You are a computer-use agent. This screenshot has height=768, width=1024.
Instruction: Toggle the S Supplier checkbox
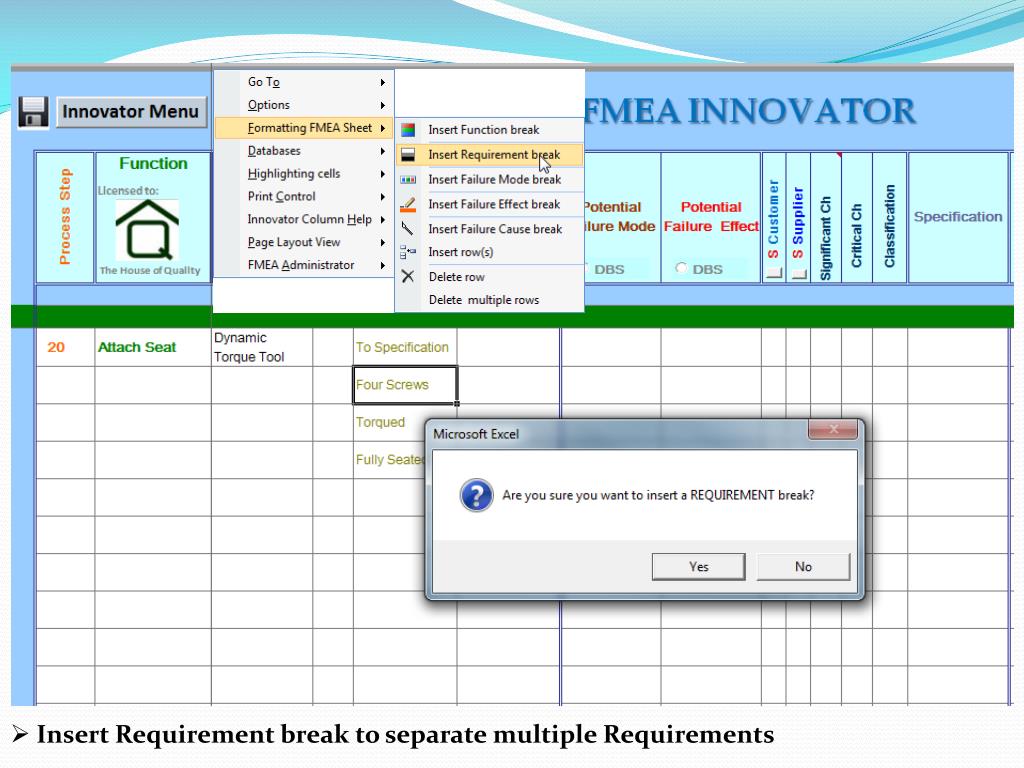click(x=799, y=274)
